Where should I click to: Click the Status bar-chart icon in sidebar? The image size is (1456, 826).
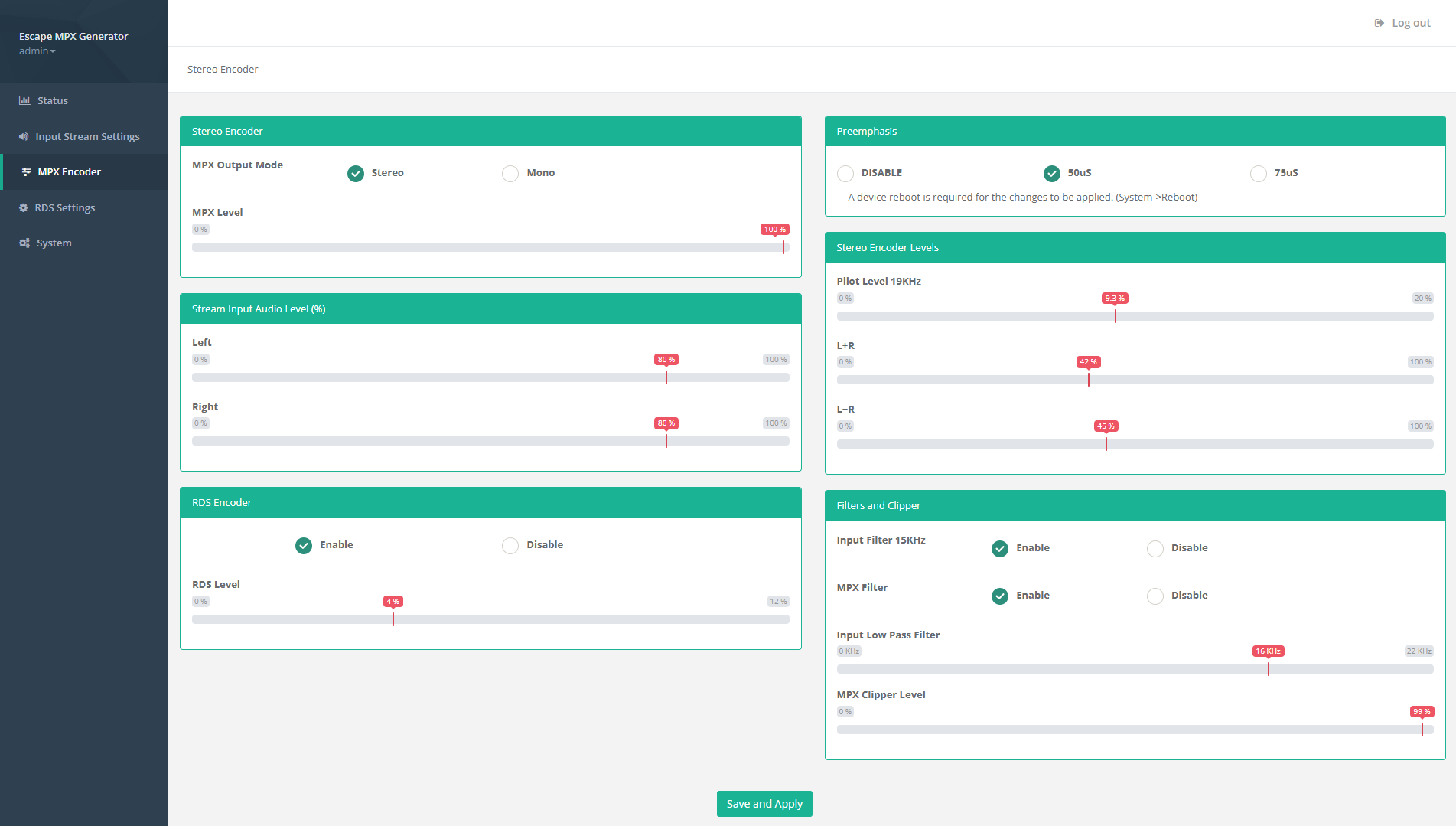[x=24, y=100]
